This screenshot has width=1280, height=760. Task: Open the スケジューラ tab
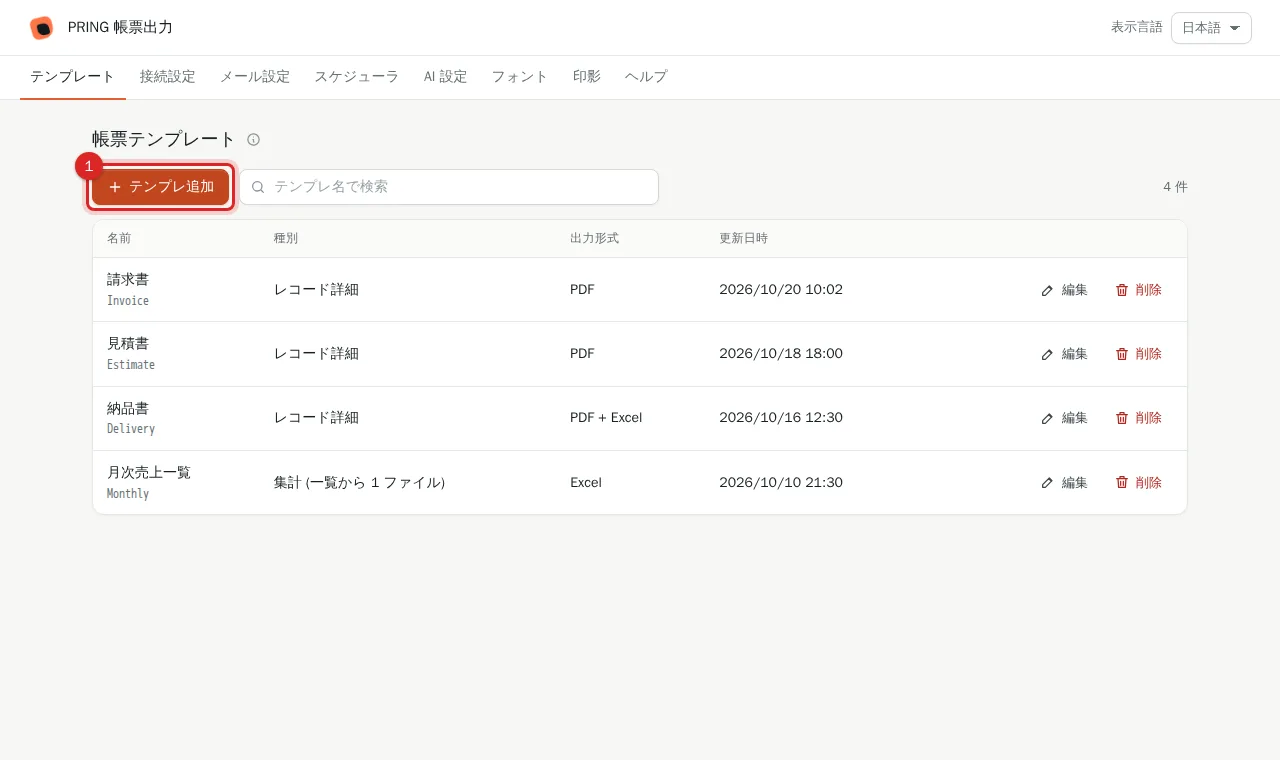[x=357, y=77]
